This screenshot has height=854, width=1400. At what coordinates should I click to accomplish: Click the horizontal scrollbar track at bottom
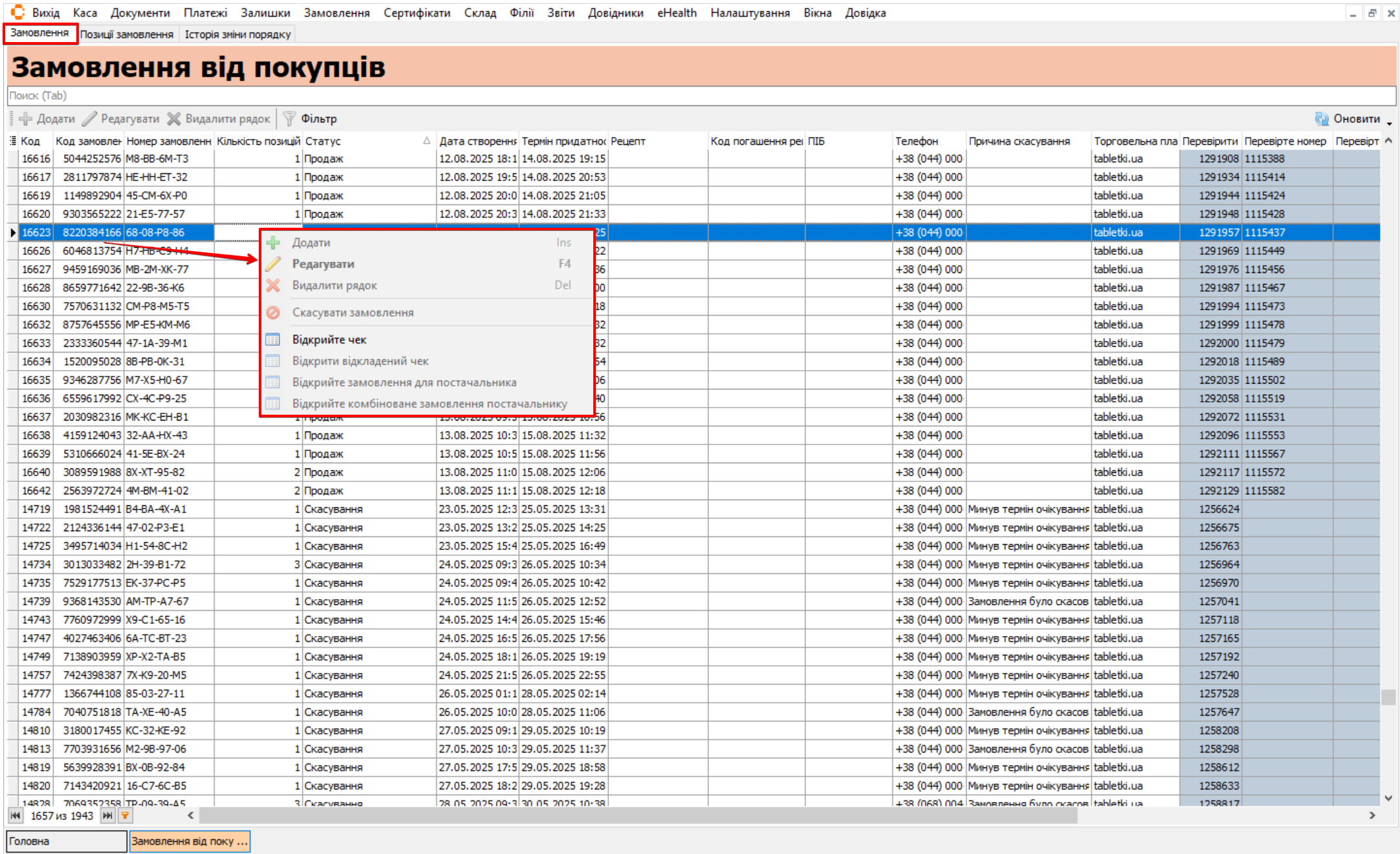[1216, 816]
